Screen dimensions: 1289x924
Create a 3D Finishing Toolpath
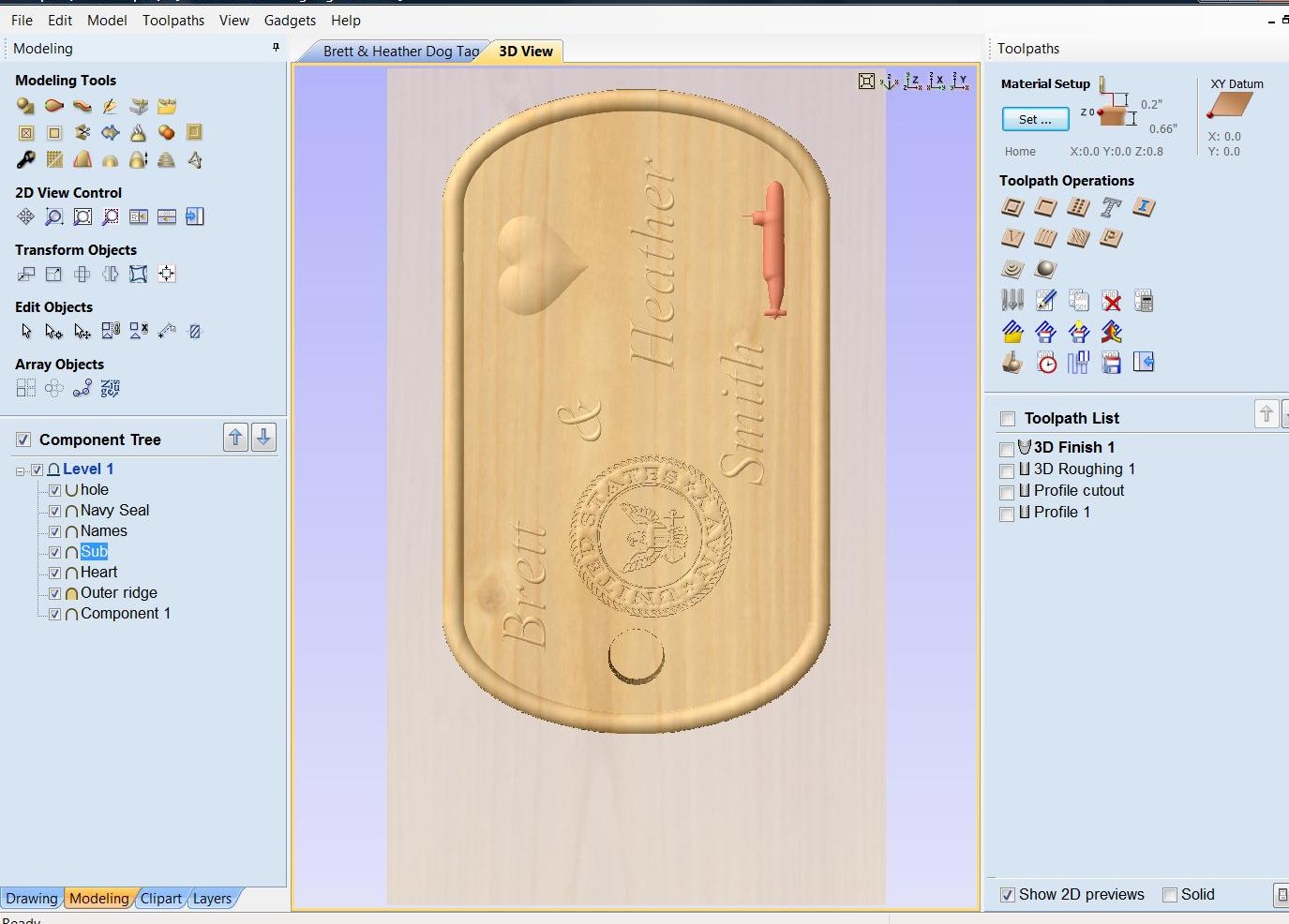[1045, 269]
